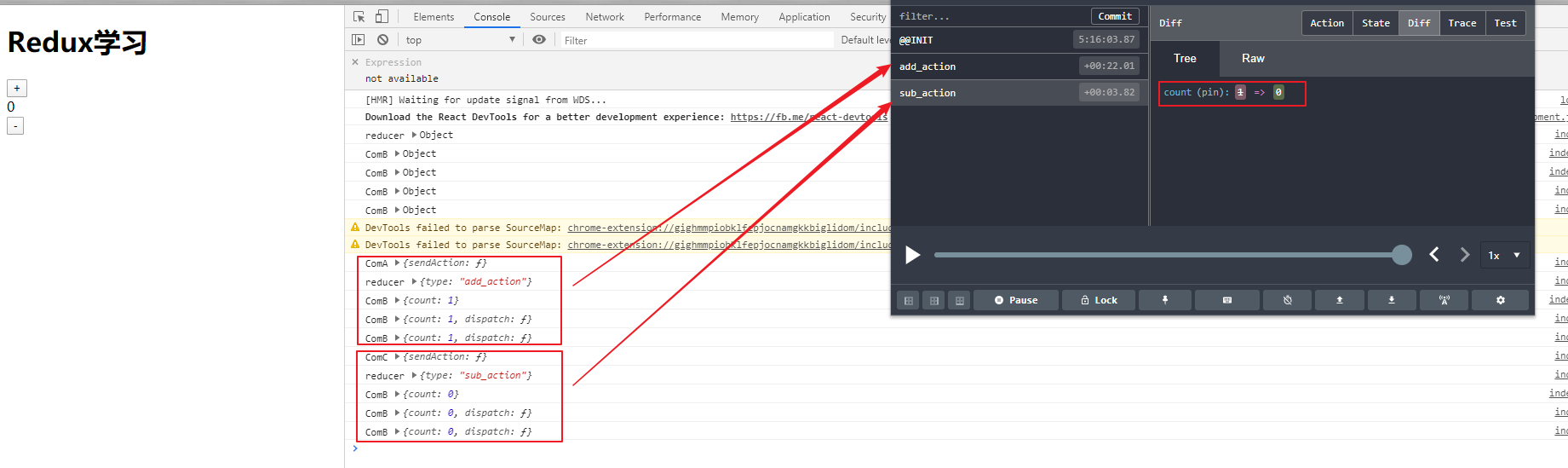The height and width of the screenshot is (468, 1568).
Task: Open the Performance tab
Action: 673,16
